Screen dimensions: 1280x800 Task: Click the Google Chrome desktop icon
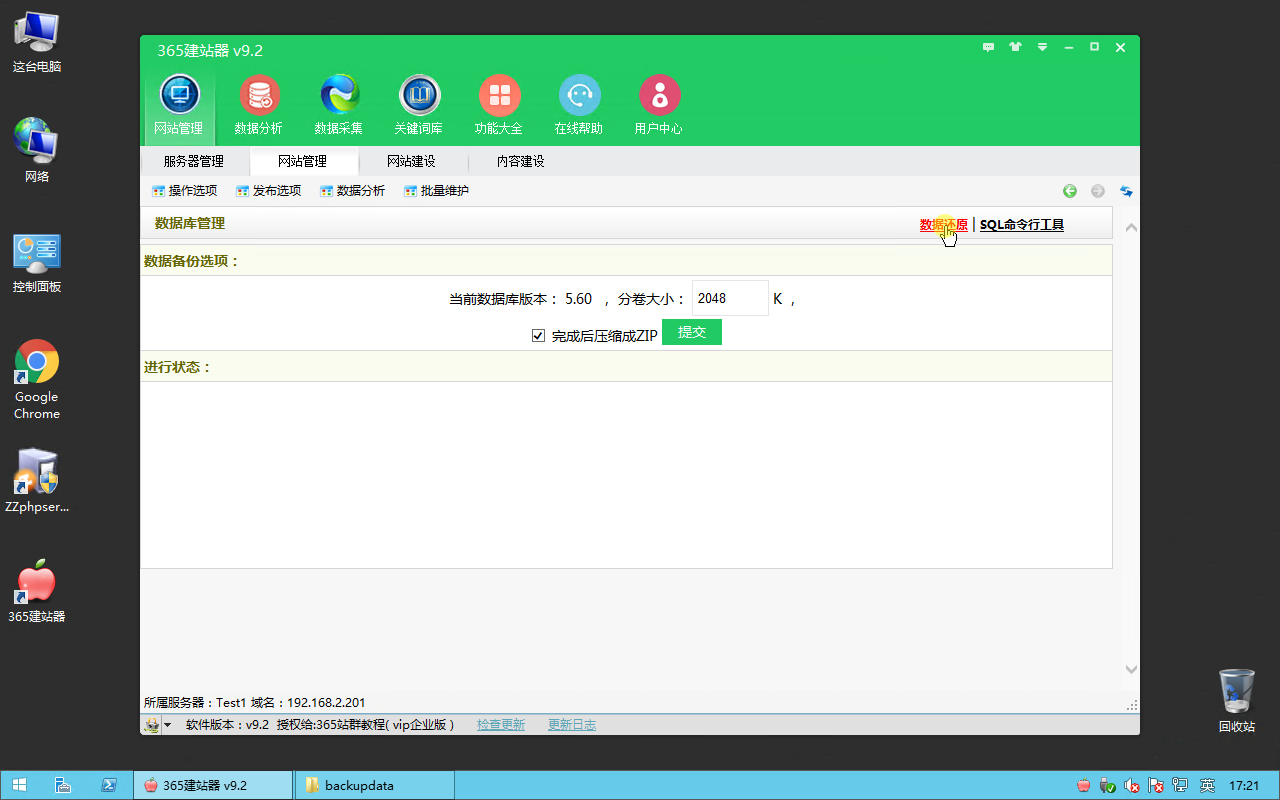(x=37, y=379)
